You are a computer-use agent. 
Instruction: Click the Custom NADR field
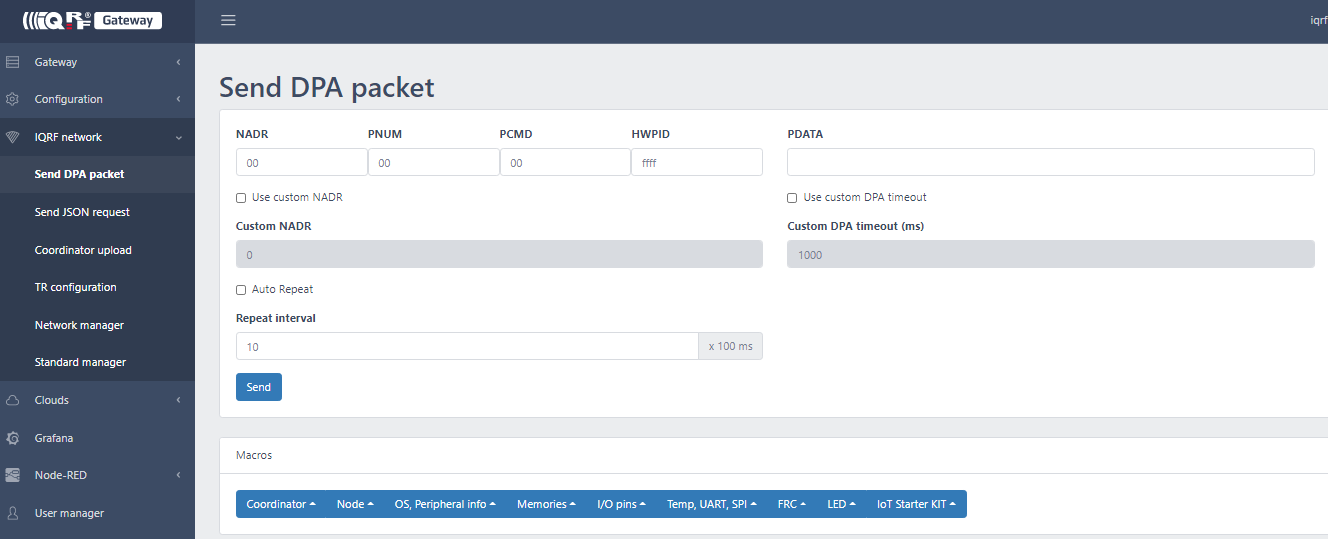coord(499,254)
